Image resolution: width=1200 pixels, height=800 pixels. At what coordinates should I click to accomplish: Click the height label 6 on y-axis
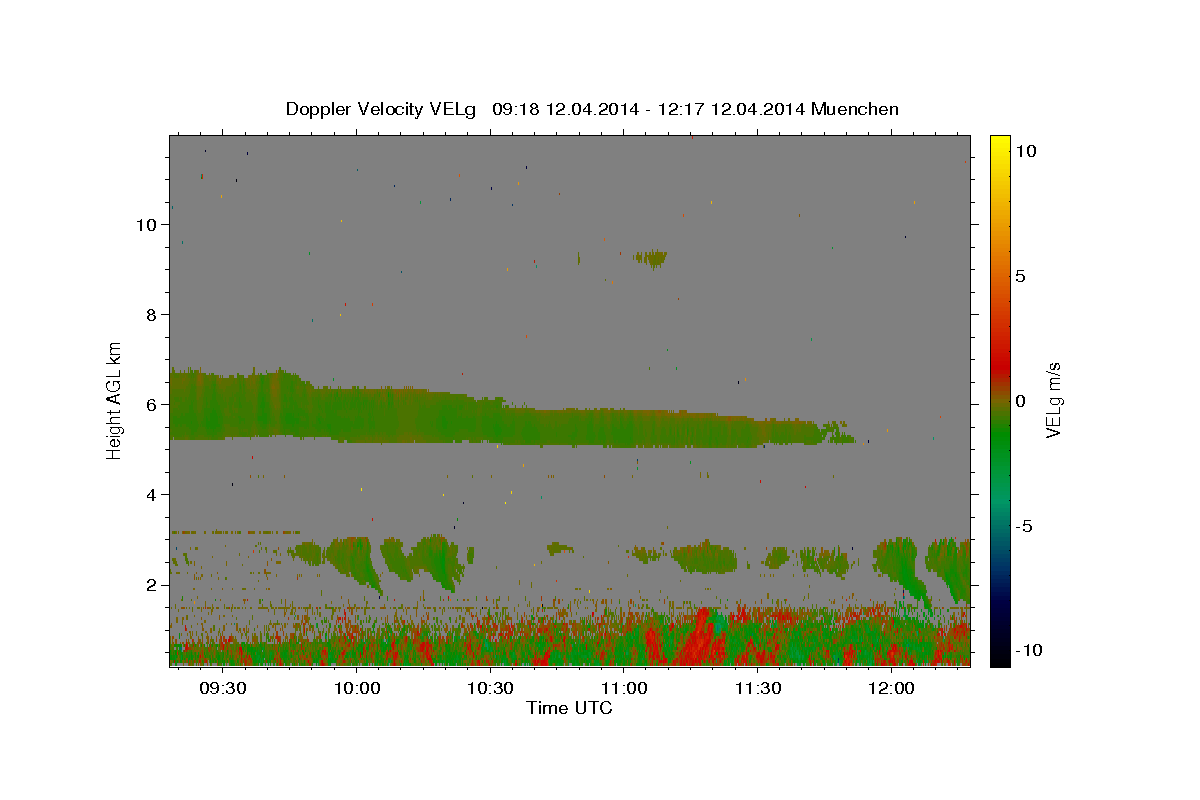pos(150,405)
